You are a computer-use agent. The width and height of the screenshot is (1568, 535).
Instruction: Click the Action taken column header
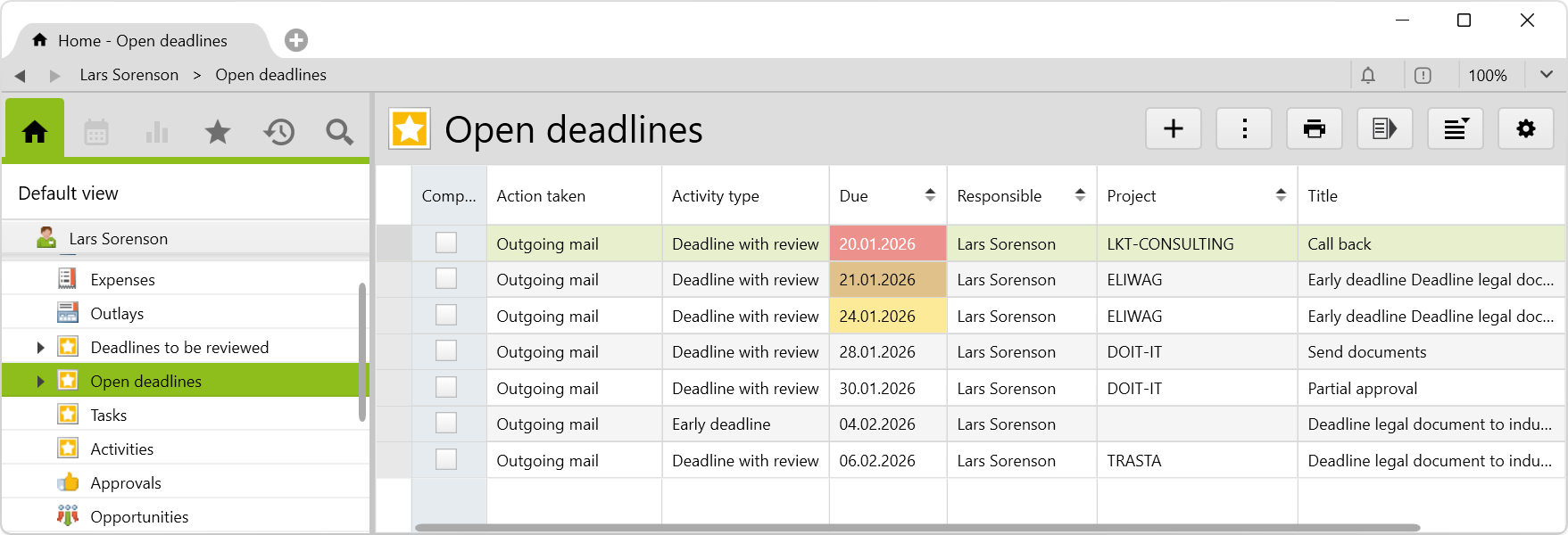point(575,195)
